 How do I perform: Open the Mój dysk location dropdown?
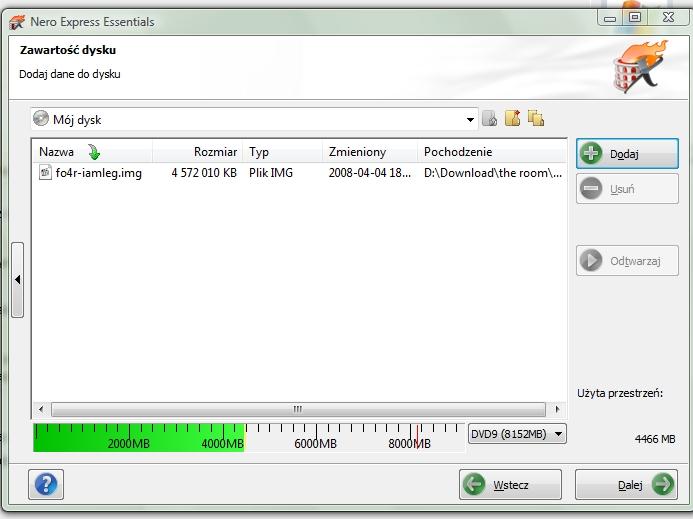(x=470, y=120)
